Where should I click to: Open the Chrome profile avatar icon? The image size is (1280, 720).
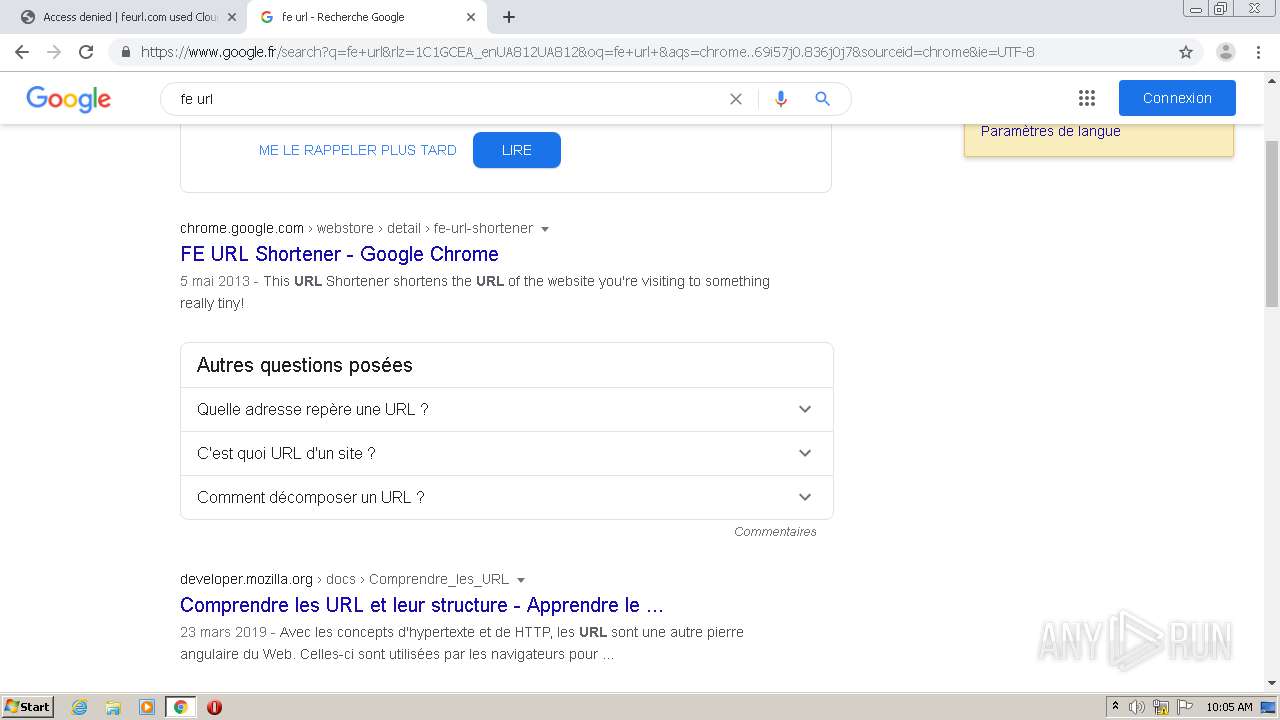(x=1226, y=52)
